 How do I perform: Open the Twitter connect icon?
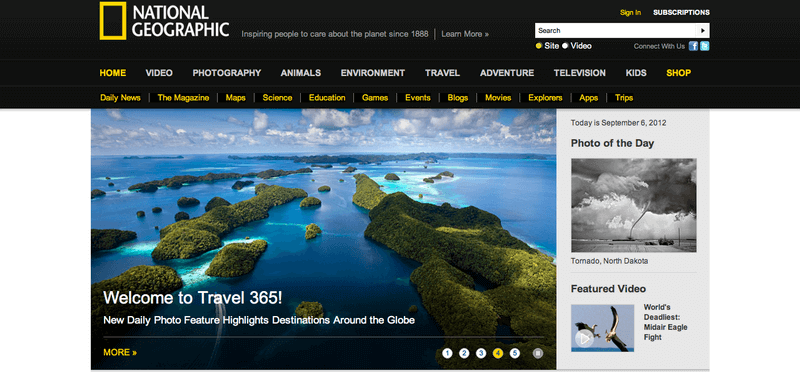tap(705, 46)
